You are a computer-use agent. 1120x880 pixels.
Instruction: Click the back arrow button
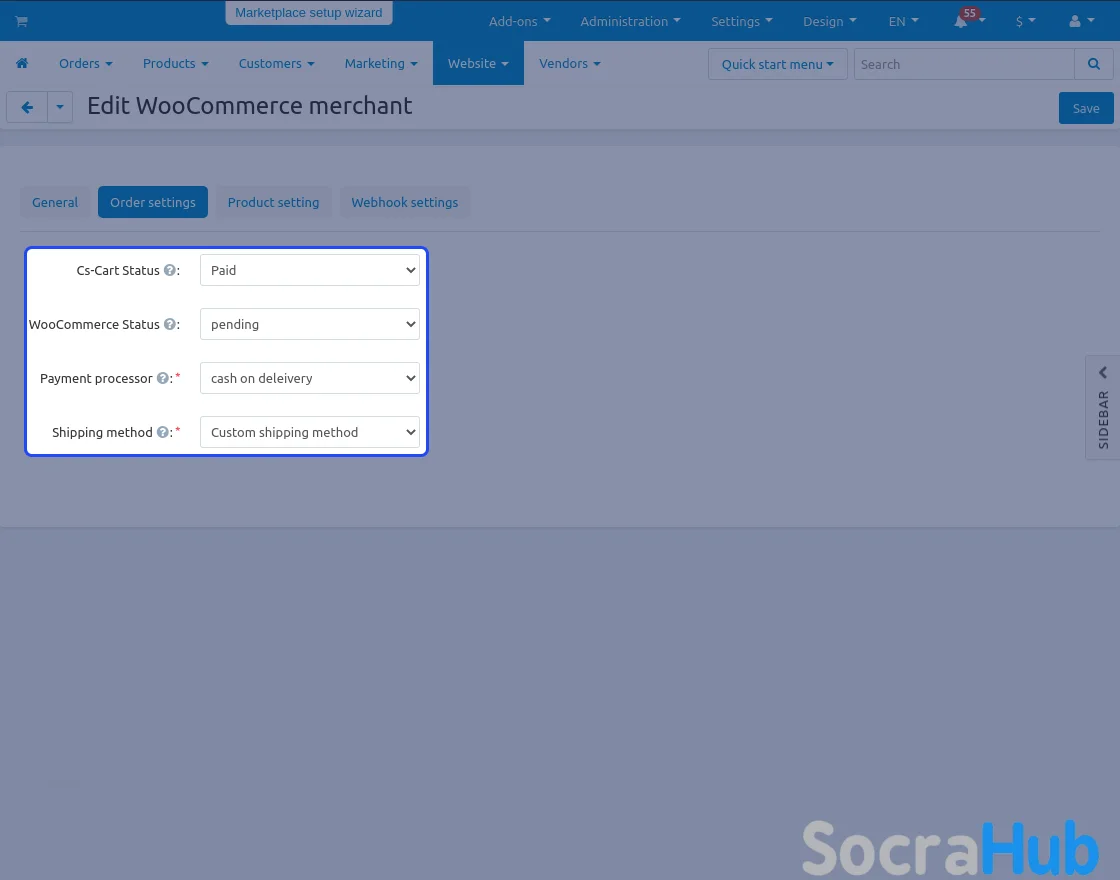27,107
